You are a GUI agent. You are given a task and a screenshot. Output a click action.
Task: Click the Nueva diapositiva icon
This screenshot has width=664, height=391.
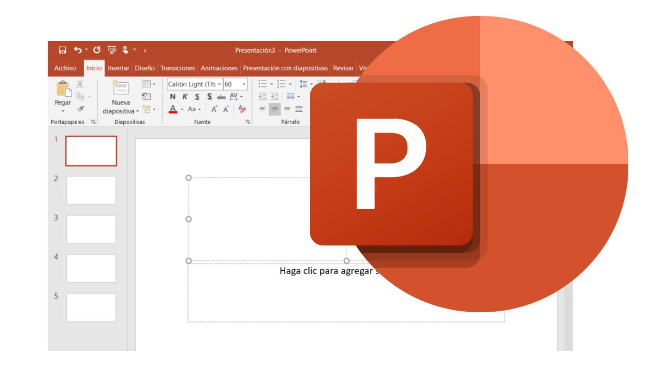(x=121, y=88)
